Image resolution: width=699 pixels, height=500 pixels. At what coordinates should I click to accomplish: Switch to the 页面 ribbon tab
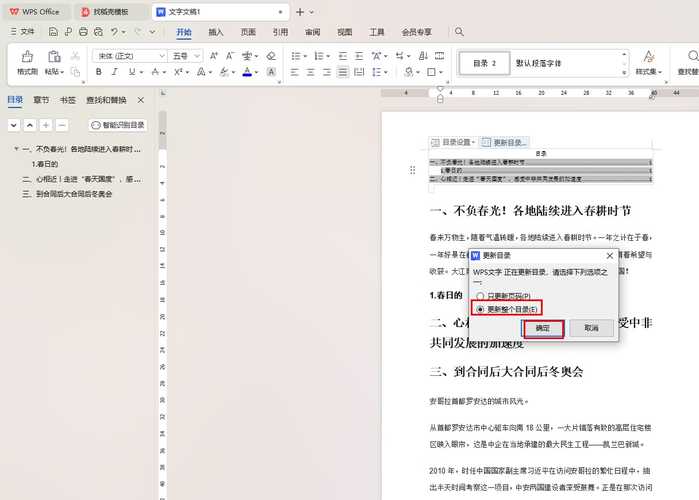248,32
